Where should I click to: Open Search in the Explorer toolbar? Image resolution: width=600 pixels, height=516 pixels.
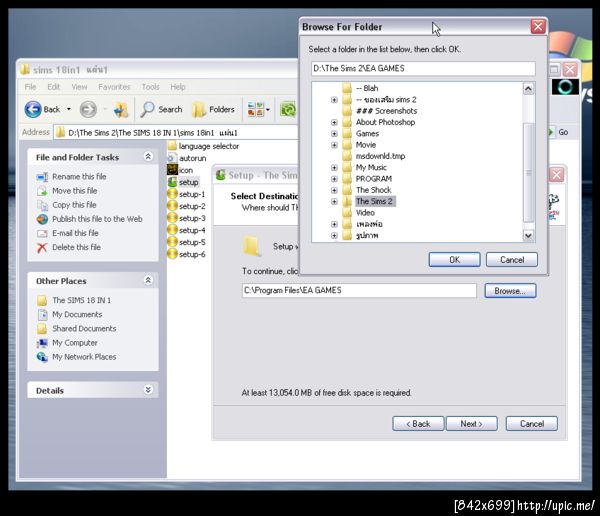coord(161,109)
